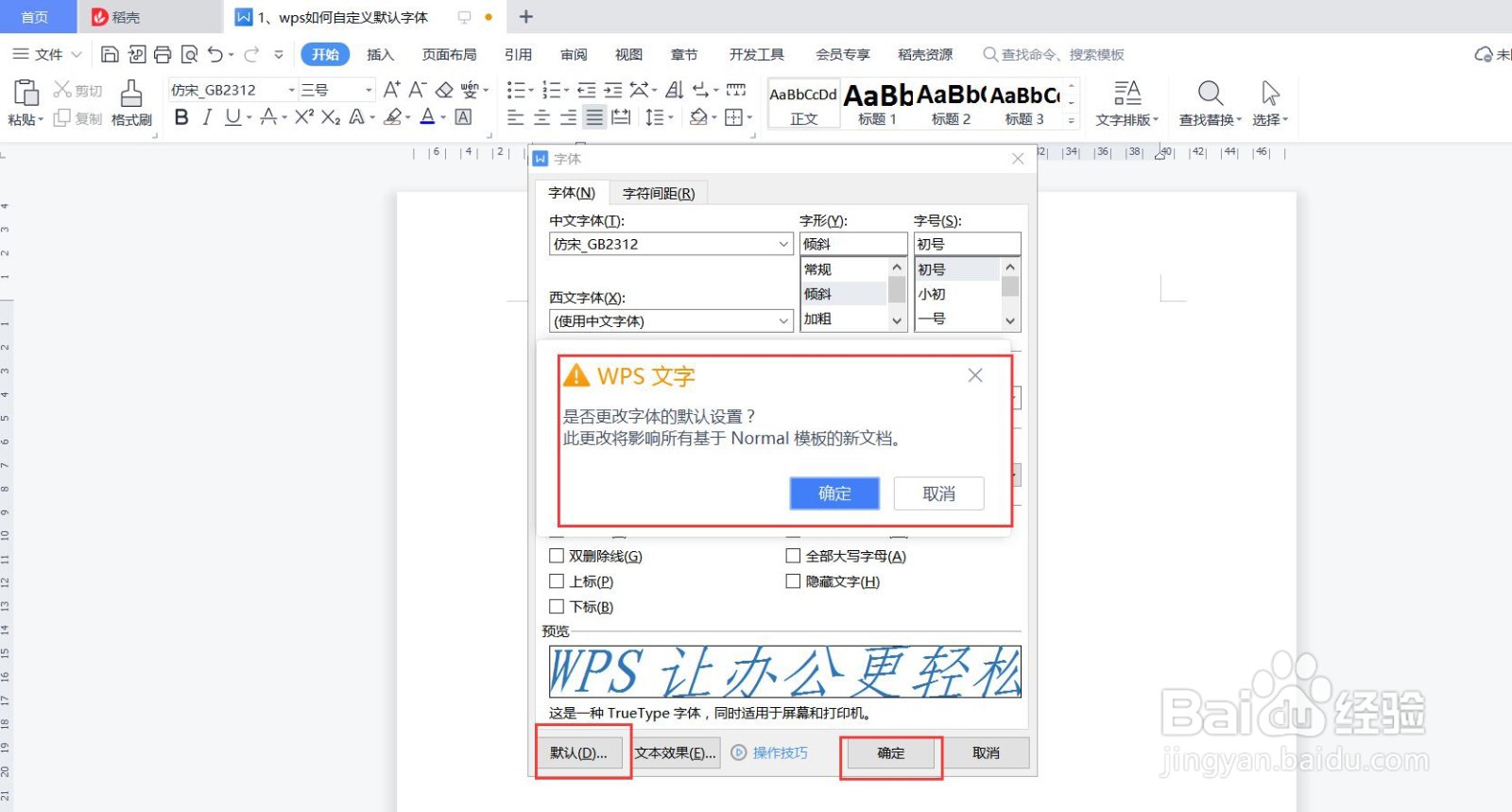Image resolution: width=1512 pixels, height=812 pixels.
Task: Click the Select cursor icon
Action: (1271, 93)
